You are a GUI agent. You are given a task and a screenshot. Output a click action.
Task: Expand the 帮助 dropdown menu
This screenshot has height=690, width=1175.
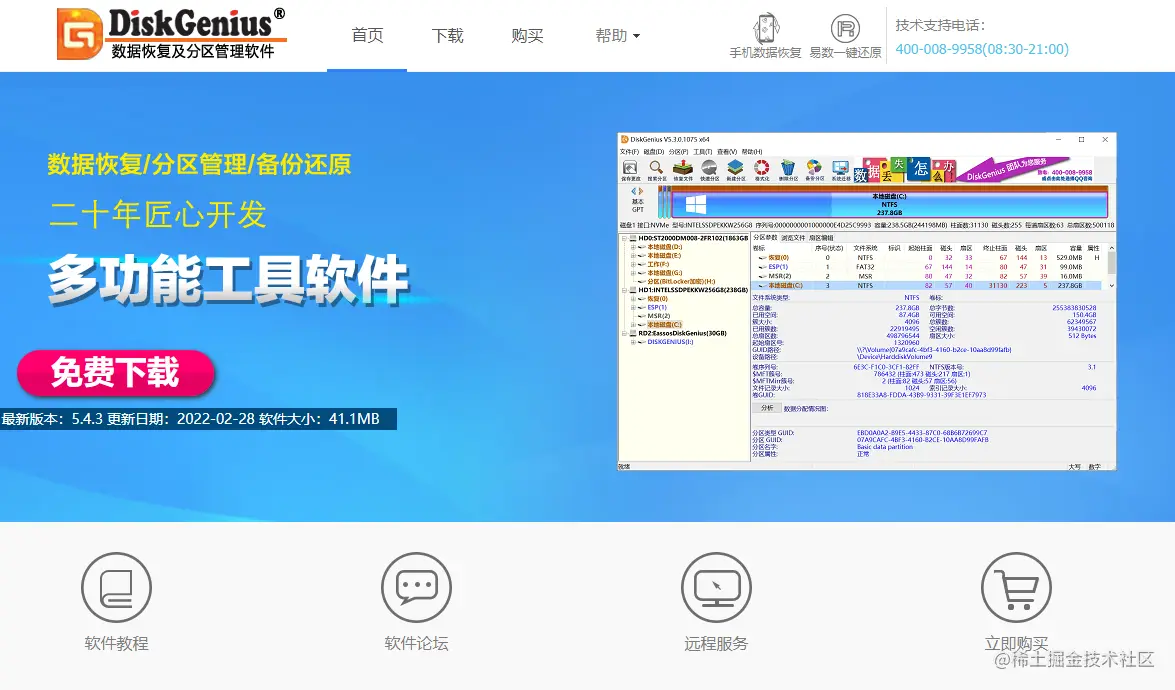point(617,36)
